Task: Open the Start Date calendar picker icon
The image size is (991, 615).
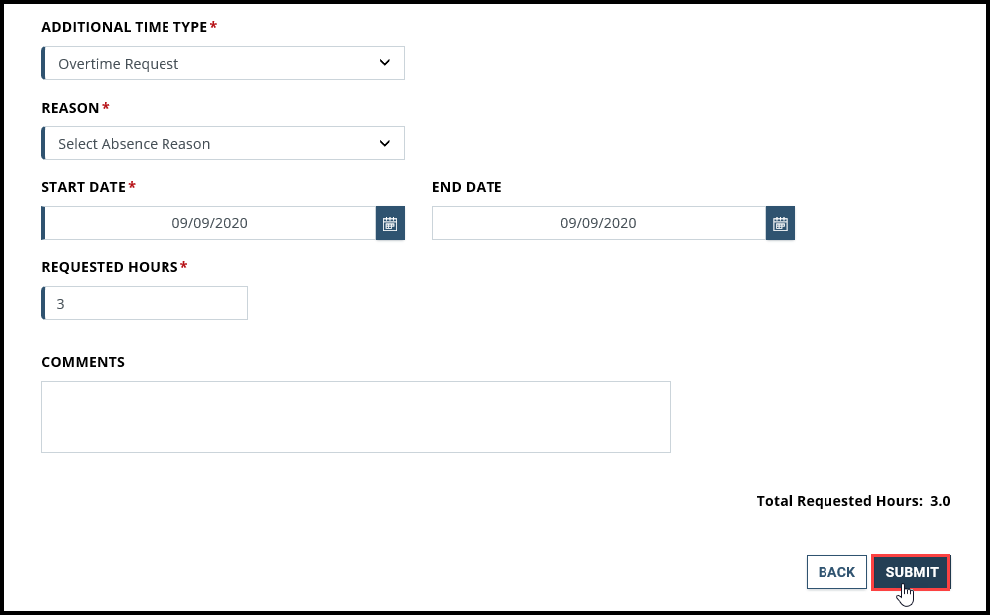Action: click(x=390, y=222)
